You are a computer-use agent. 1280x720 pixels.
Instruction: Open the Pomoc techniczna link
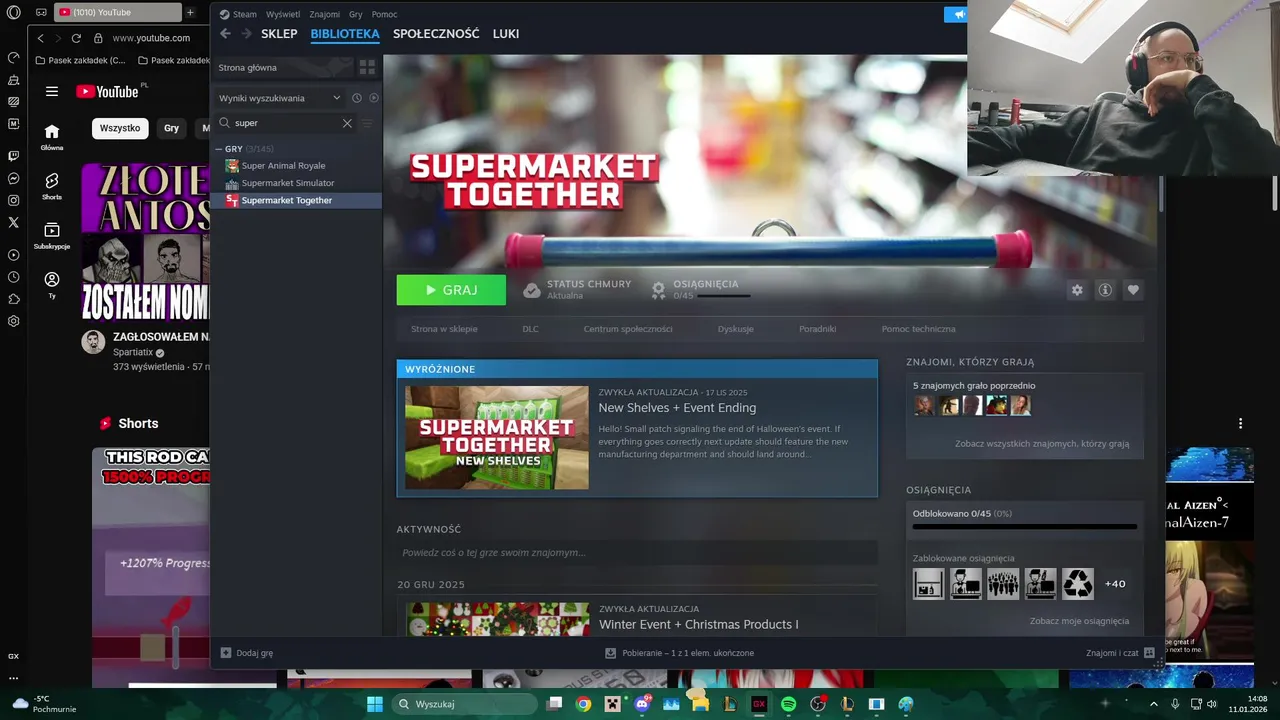click(x=918, y=329)
